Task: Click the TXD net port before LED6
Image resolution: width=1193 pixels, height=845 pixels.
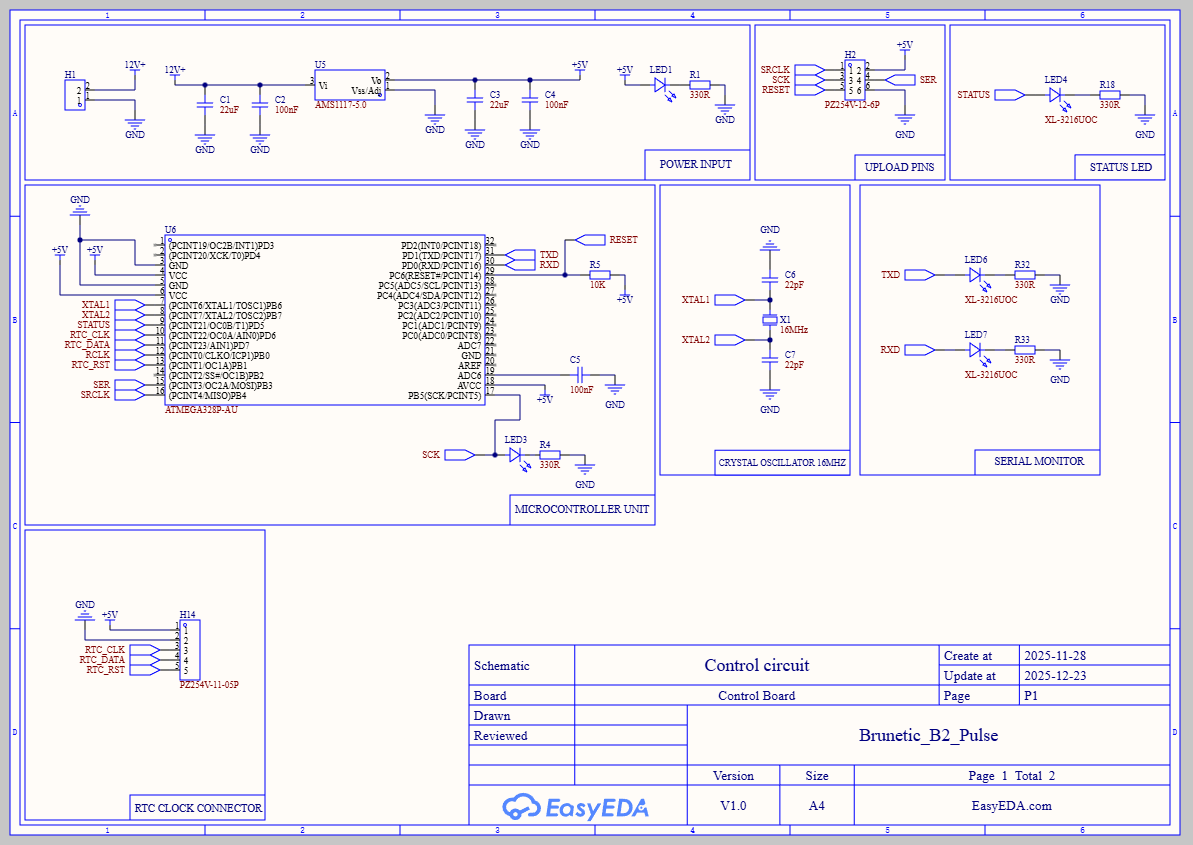Action: (x=920, y=275)
